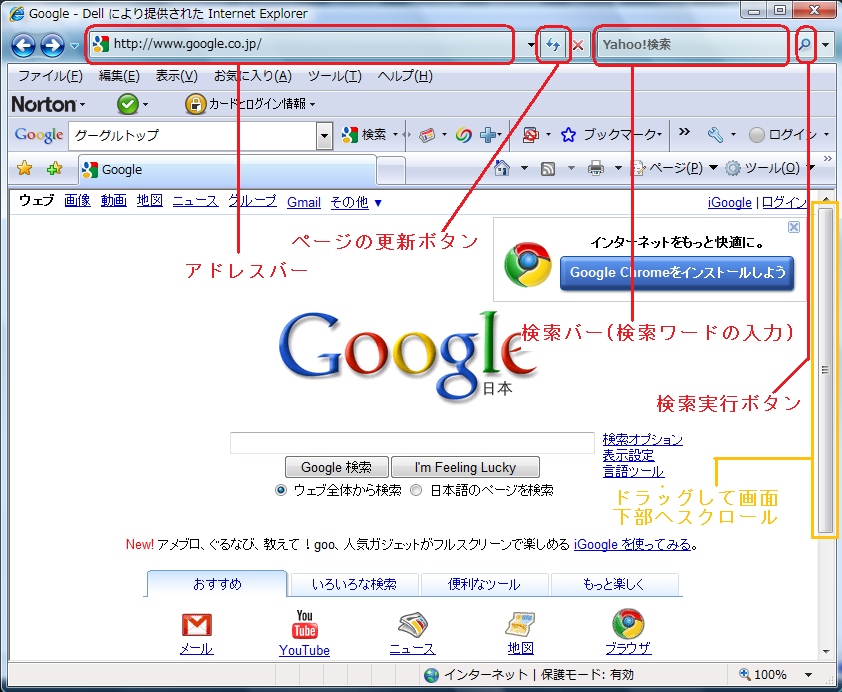The image size is (842, 692).
Task: Open Norton card and login info lock icon
Action: [195, 104]
